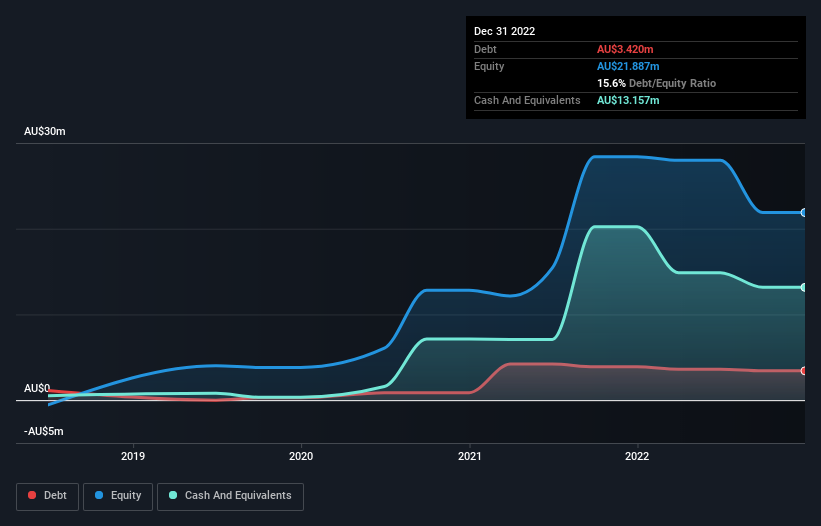Image resolution: width=821 pixels, height=526 pixels.
Task: Click the 2019 axis label
Action: [133, 456]
